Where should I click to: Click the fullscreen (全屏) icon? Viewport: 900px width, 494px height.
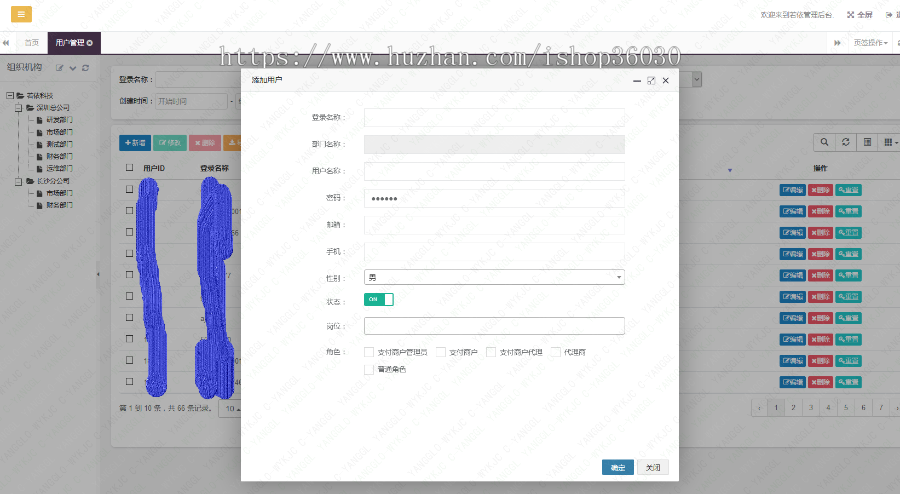[x=851, y=15]
